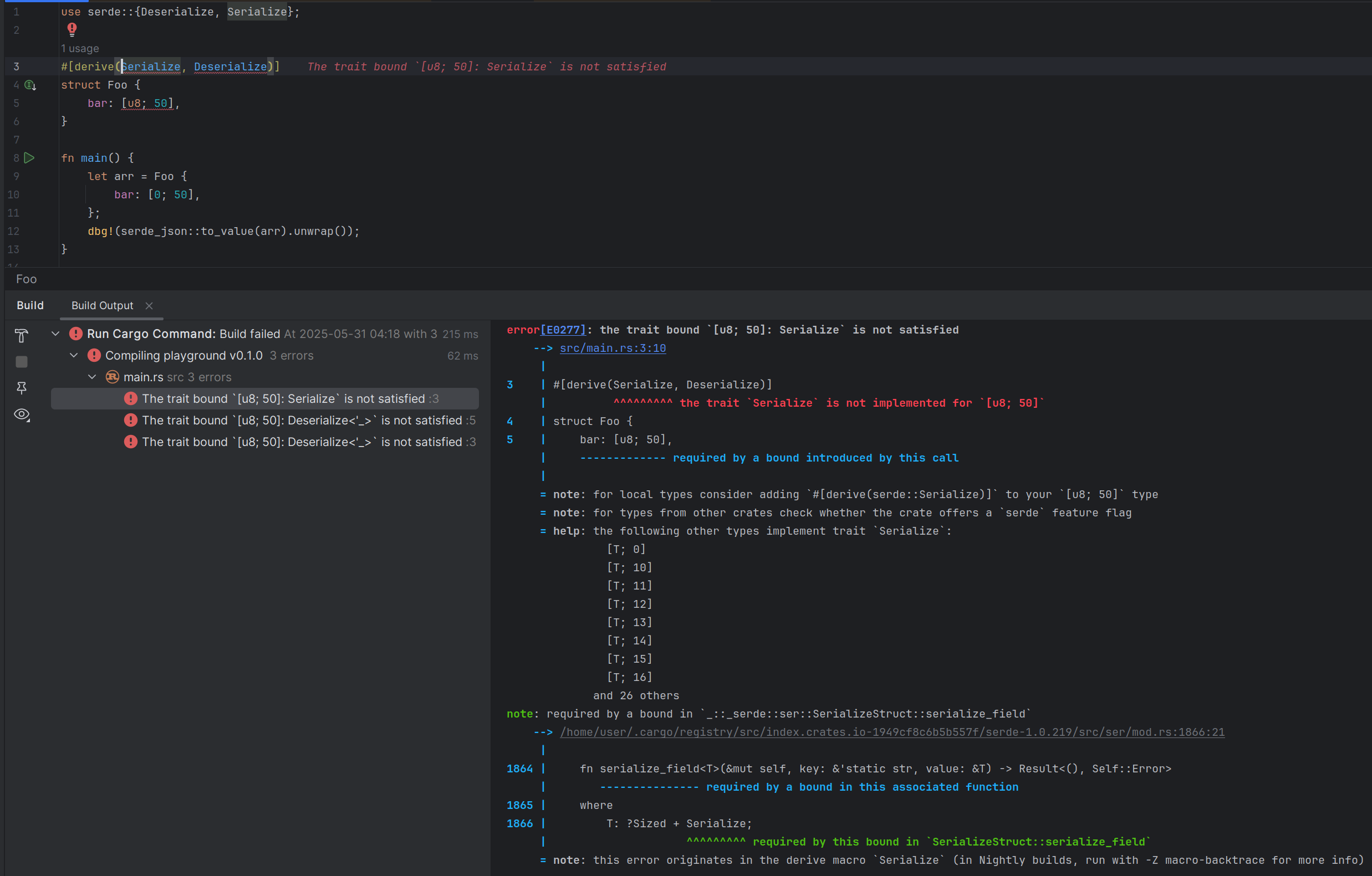Open the E0277 error code link
Viewport: 1372px width, 876px height.
click(x=562, y=330)
